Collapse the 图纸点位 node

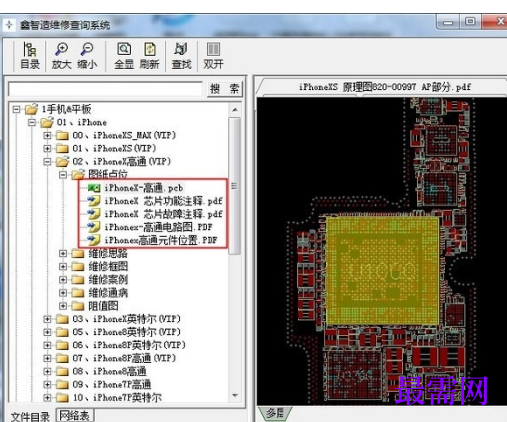pyautogui.click(x=63, y=175)
